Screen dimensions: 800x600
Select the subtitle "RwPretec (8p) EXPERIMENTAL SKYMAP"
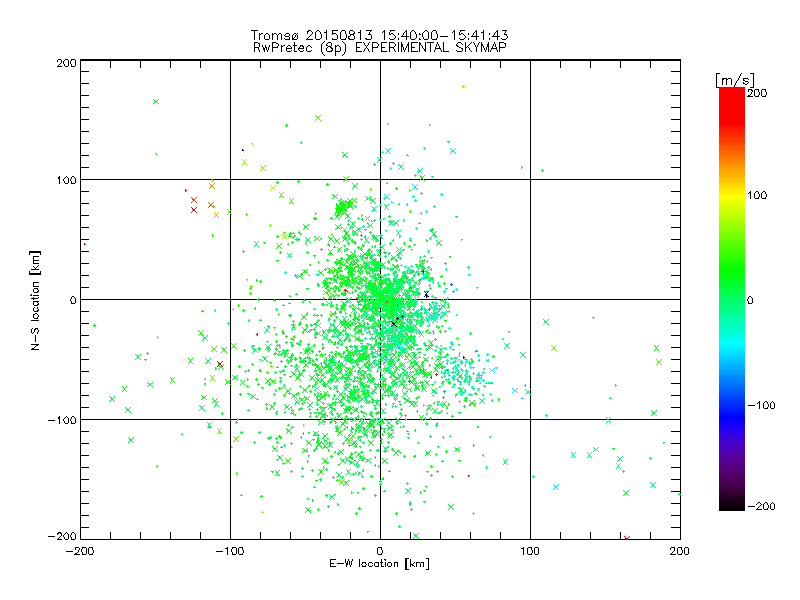380,48
